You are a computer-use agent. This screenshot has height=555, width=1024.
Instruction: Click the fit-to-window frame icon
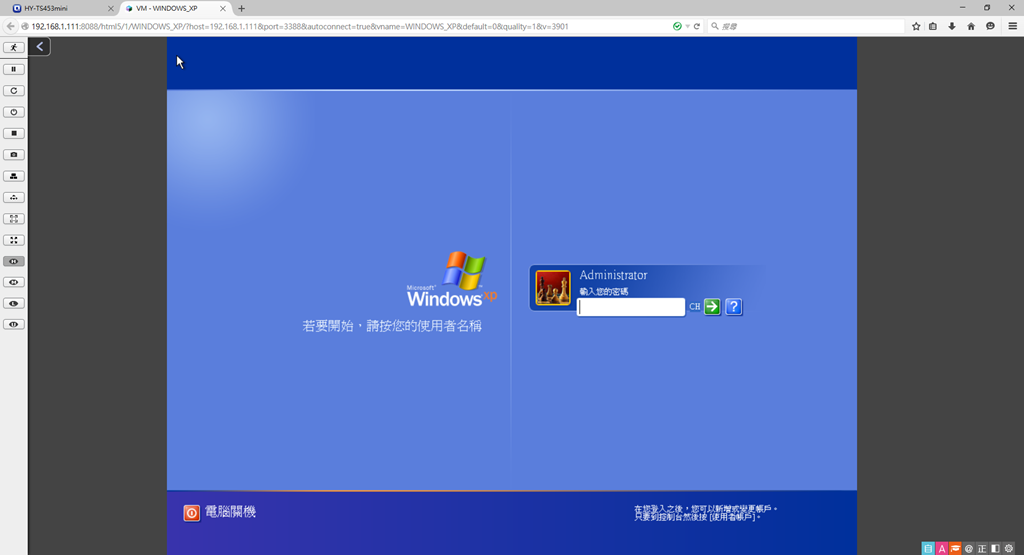14,219
